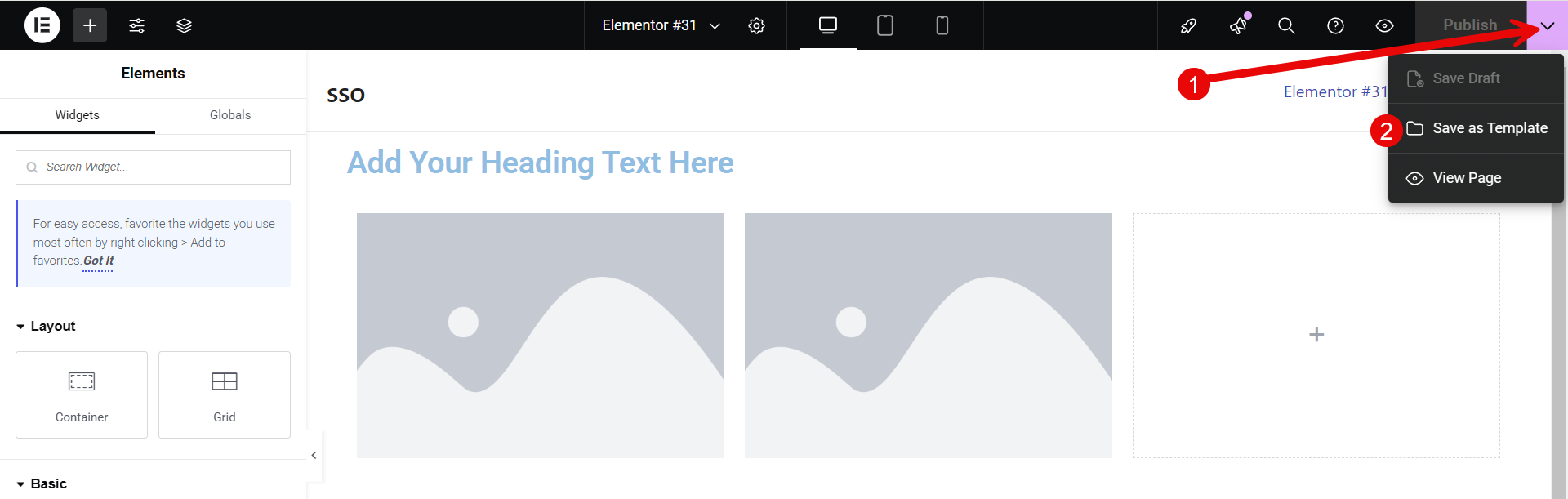Select Save as Template menu option
Image resolution: width=1568 pixels, height=499 pixels.
pos(1489,128)
